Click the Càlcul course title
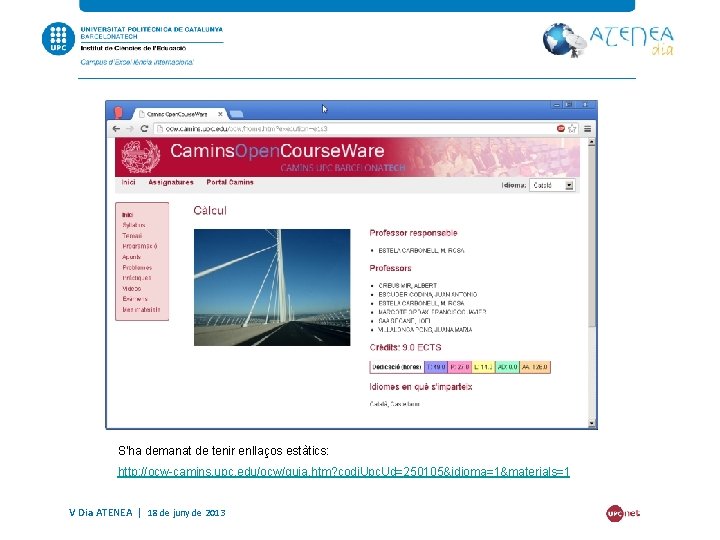Viewport: 720px width, 540px height. click(x=210, y=211)
